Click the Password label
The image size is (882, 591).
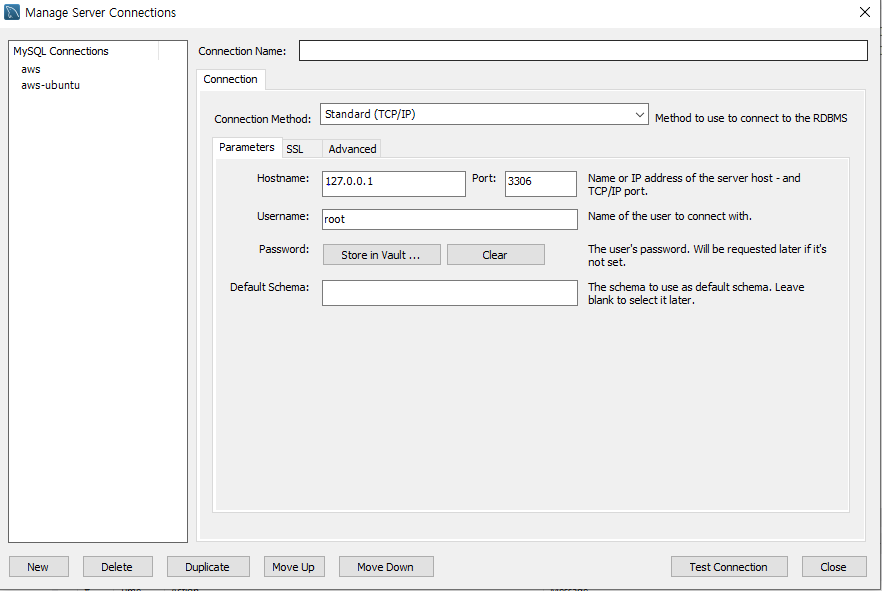pos(284,249)
